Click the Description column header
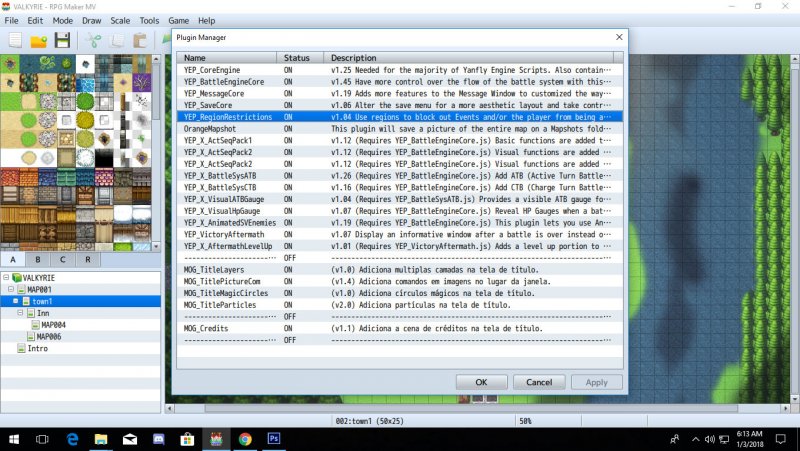The height and width of the screenshot is (451, 800). click(x=468, y=58)
